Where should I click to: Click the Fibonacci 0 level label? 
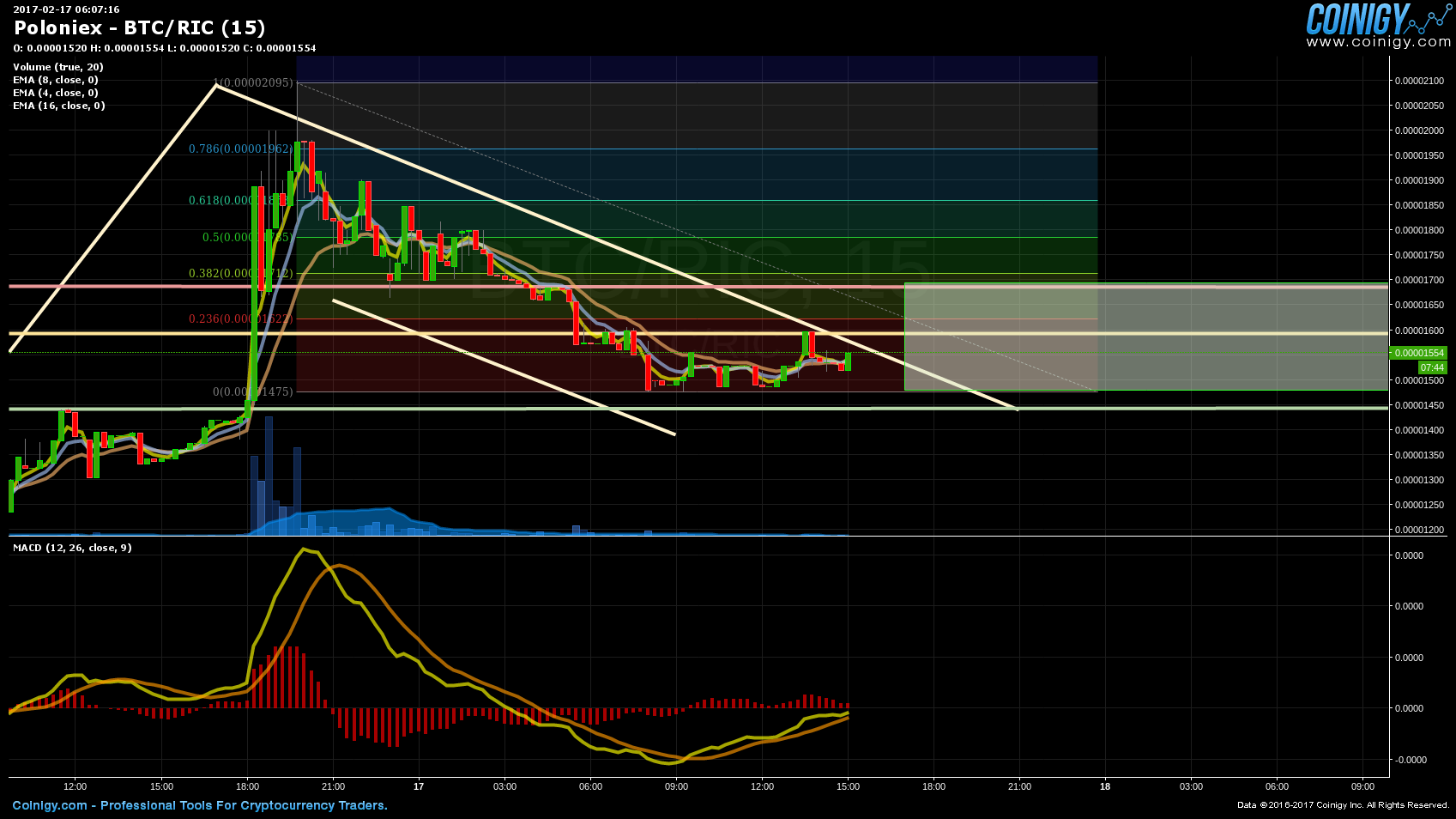point(253,391)
